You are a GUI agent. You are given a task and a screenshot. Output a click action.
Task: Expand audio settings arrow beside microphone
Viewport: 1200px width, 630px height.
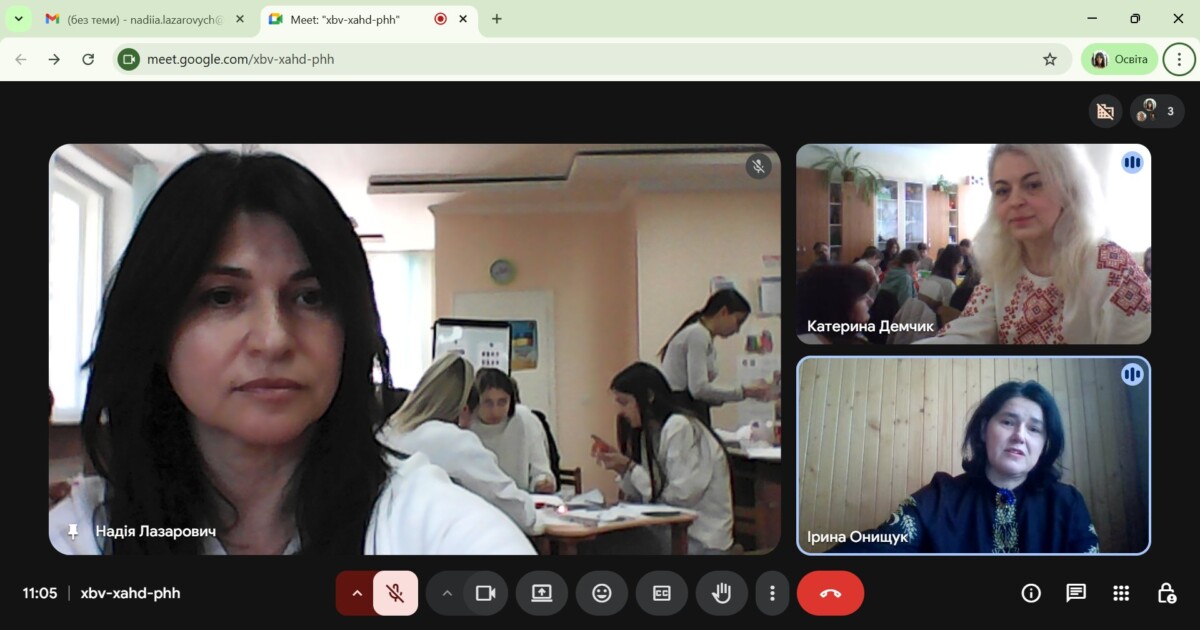pos(356,593)
